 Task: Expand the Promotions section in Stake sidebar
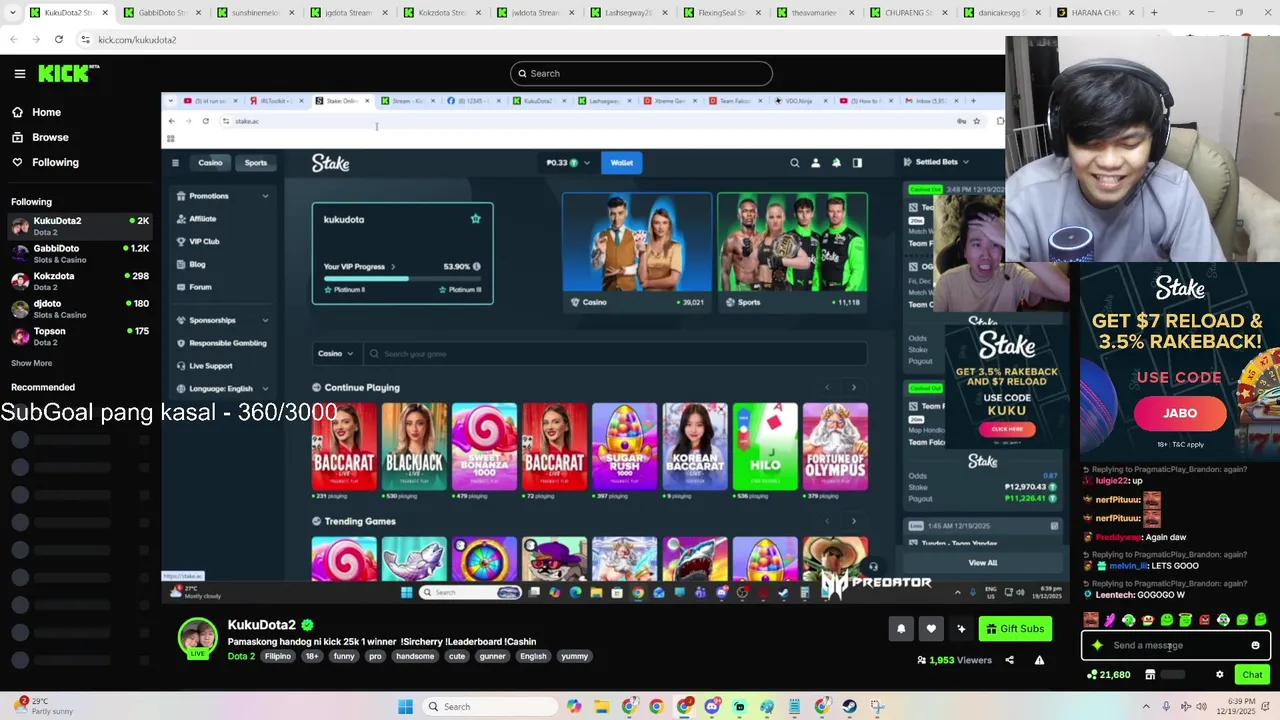tap(221, 196)
